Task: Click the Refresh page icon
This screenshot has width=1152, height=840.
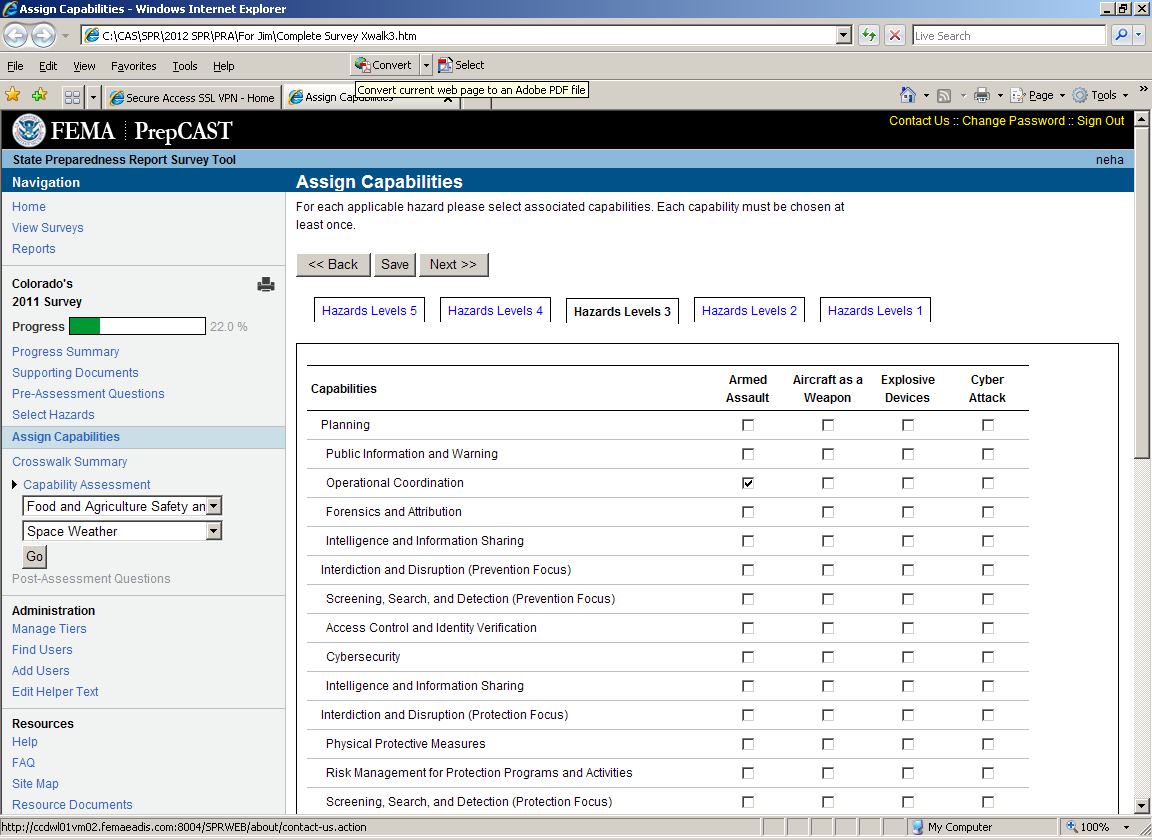Action: click(x=869, y=36)
